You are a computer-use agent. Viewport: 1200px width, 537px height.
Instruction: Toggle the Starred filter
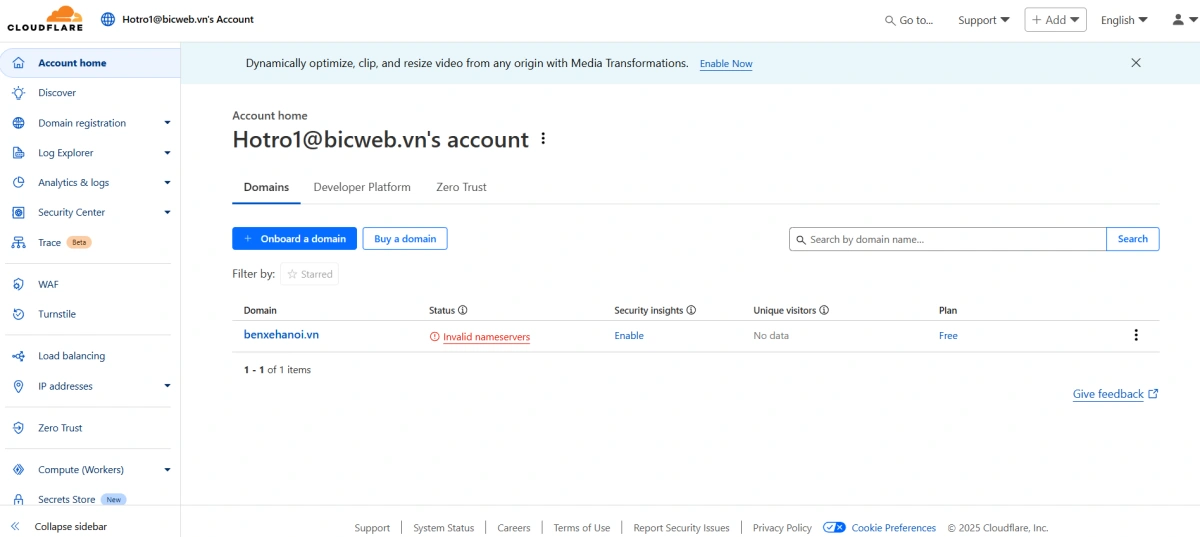310,274
